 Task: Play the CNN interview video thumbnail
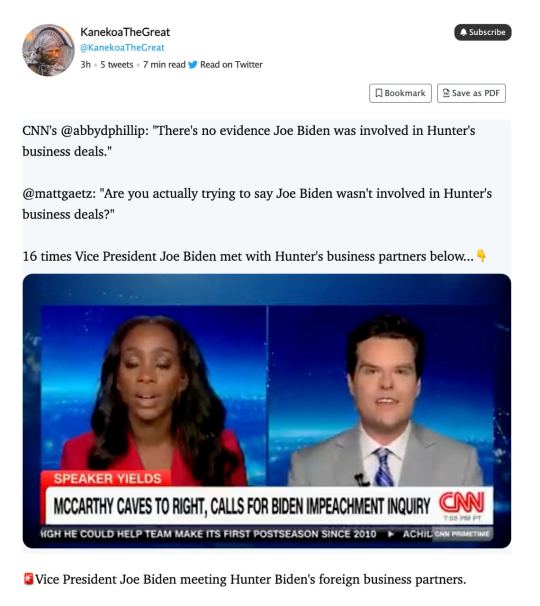click(267, 411)
